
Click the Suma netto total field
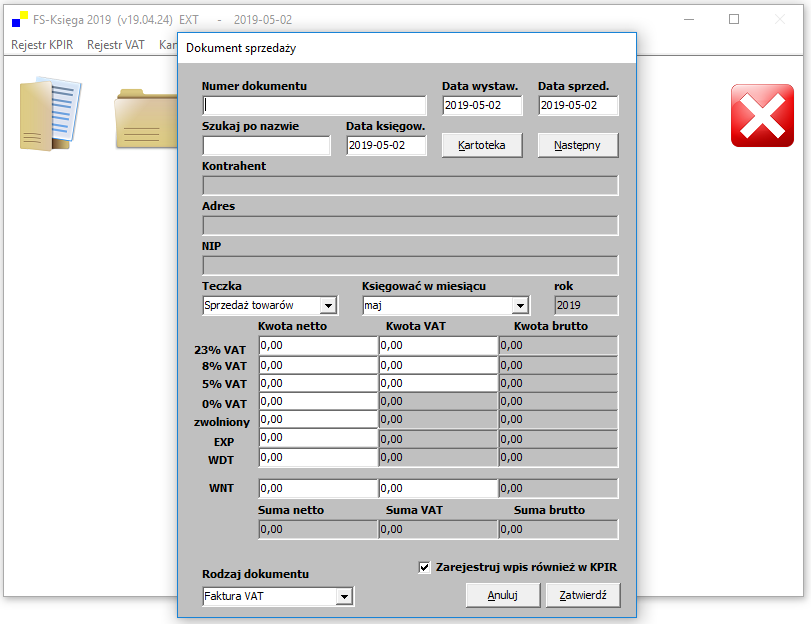318,530
